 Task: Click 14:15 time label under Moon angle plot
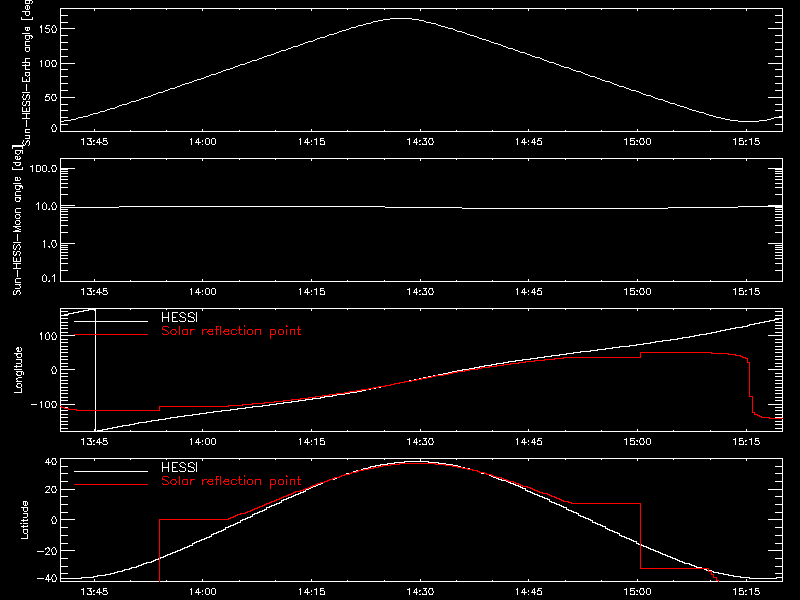[x=311, y=292]
